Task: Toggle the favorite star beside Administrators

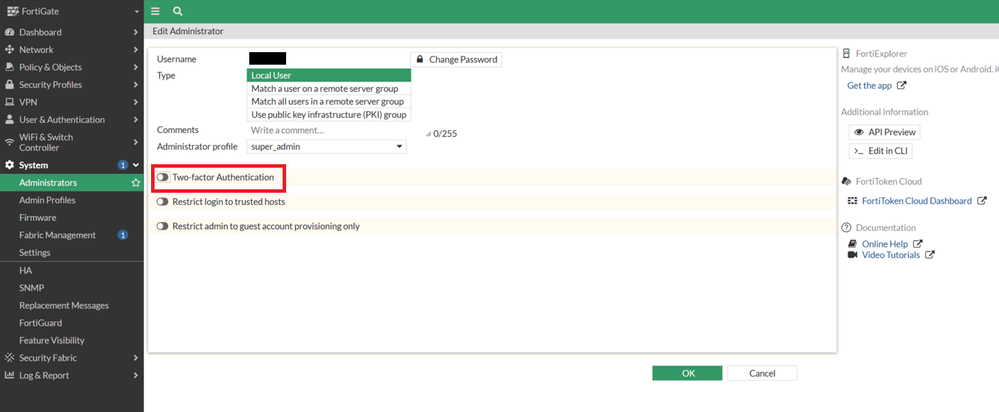Action: pyautogui.click(x=135, y=183)
